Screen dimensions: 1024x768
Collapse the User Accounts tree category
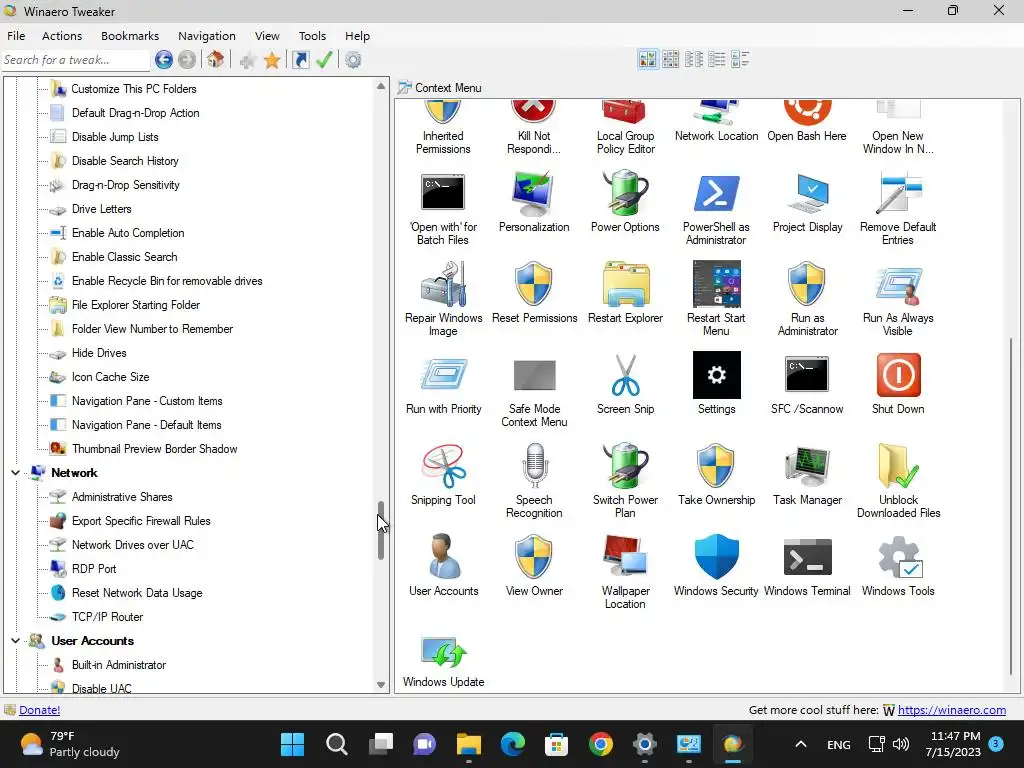point(15,641)
